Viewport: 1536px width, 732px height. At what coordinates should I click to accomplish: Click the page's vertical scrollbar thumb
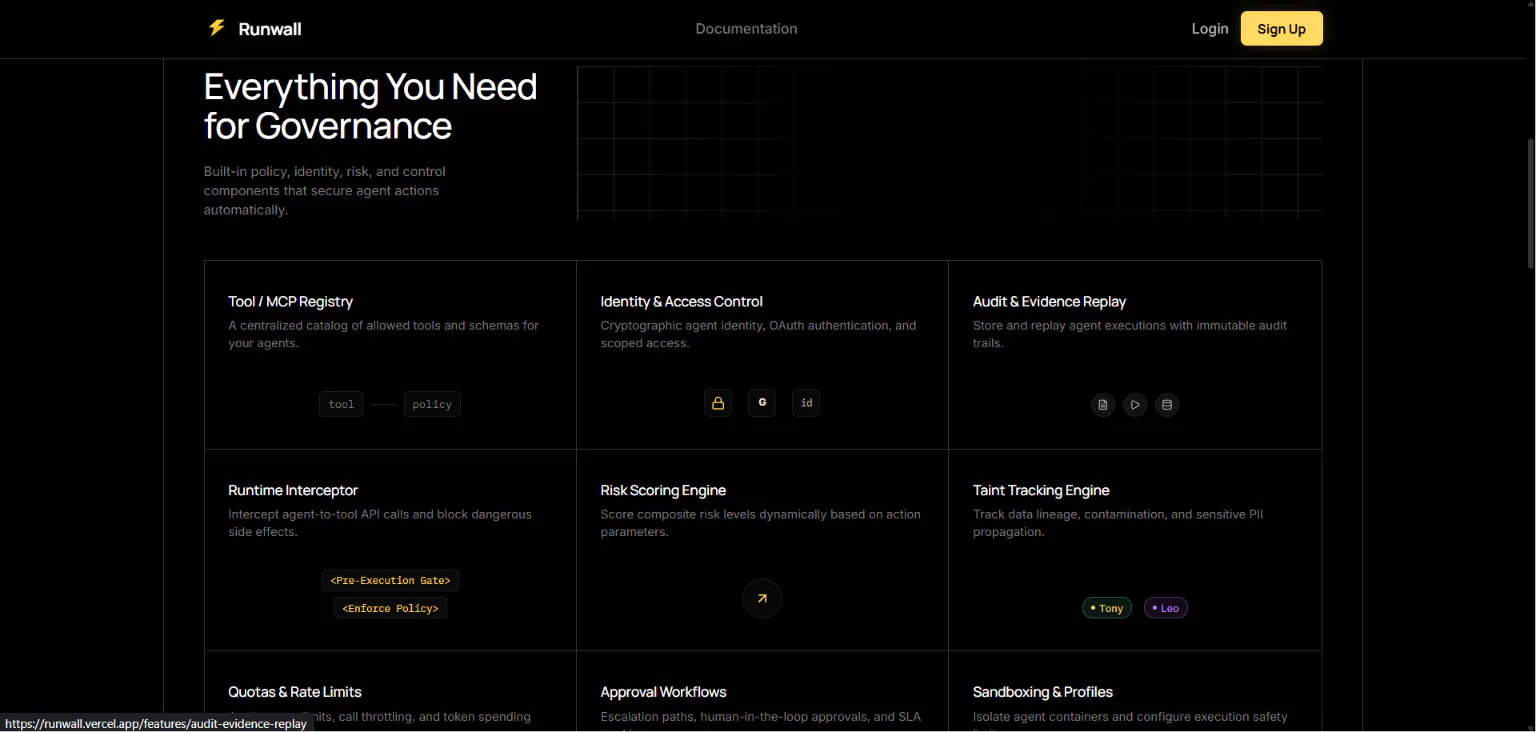click(x=1529, y=203)
